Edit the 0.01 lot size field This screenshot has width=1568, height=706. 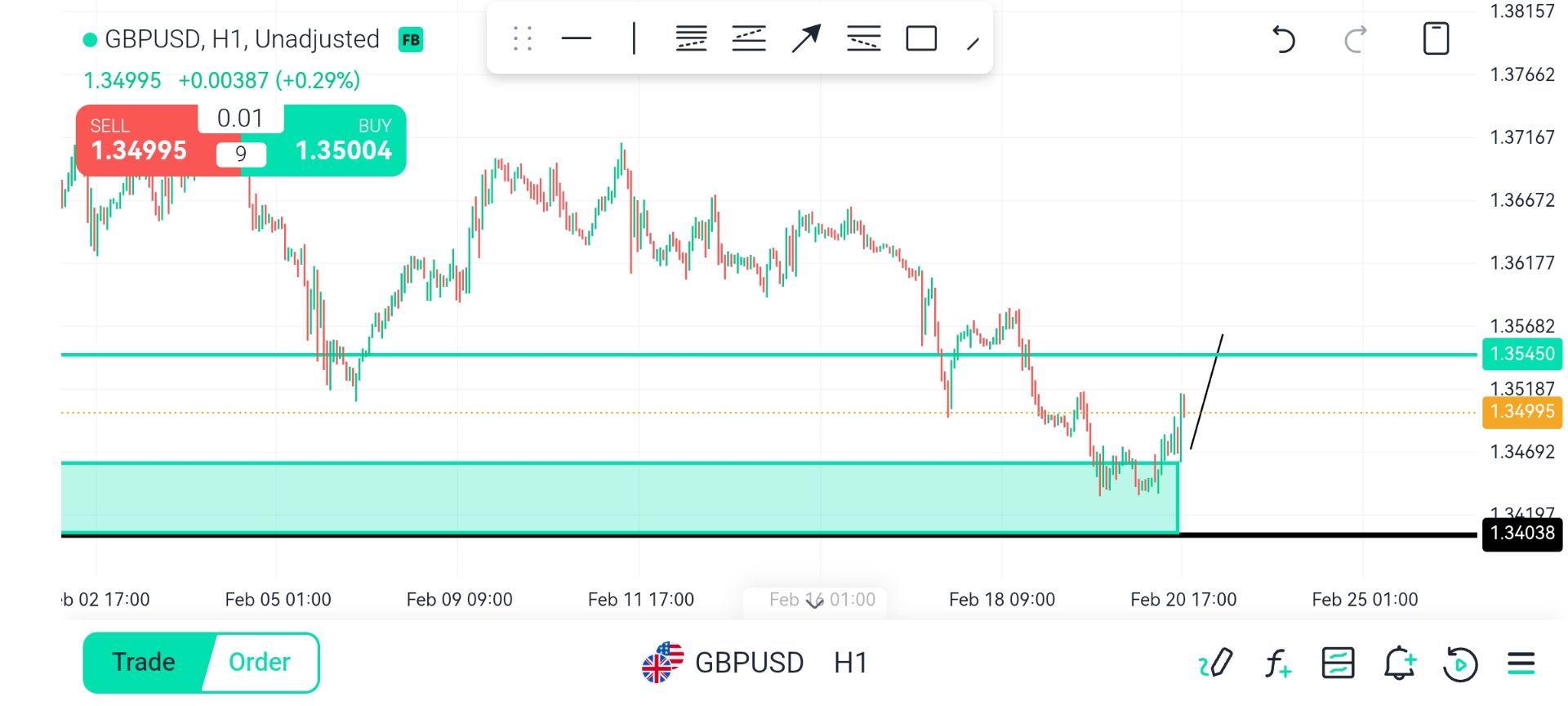(240, 118)
